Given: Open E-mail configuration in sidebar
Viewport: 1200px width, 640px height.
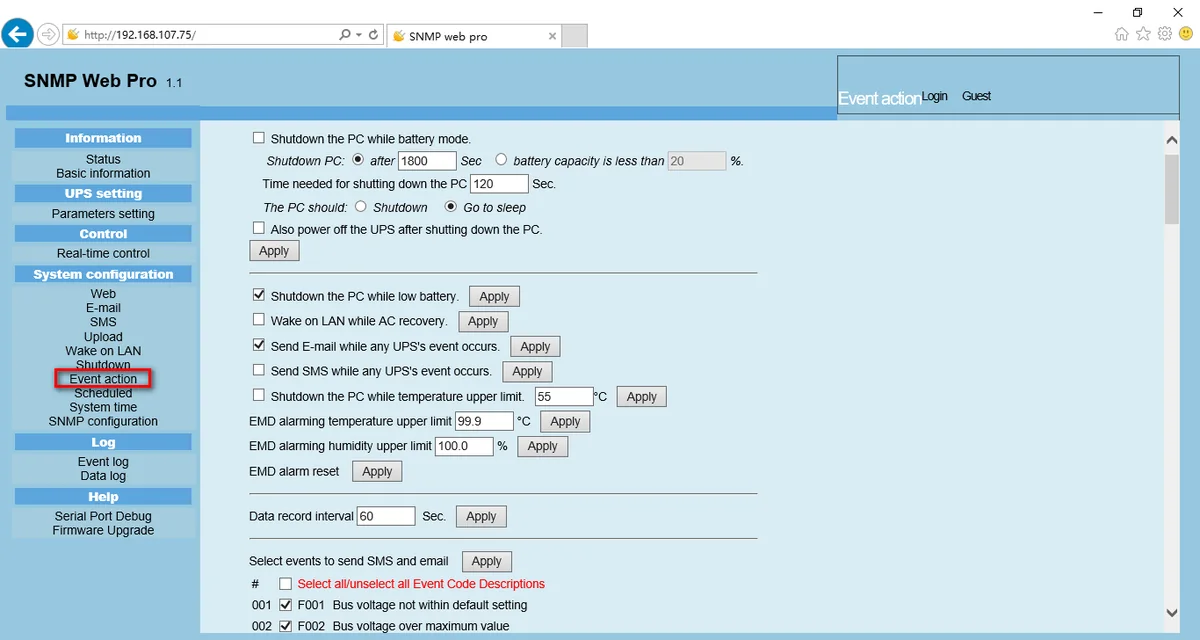Looking at the screenshot, I should pyautogui.click(x=103, y=308).
